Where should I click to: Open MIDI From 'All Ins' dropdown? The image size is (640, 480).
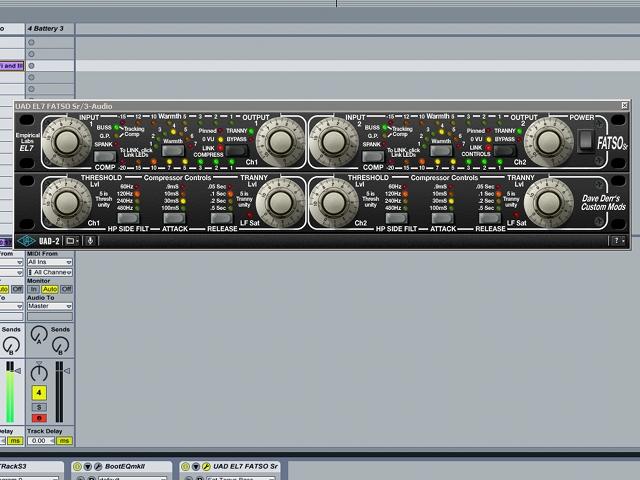point(50,262)
